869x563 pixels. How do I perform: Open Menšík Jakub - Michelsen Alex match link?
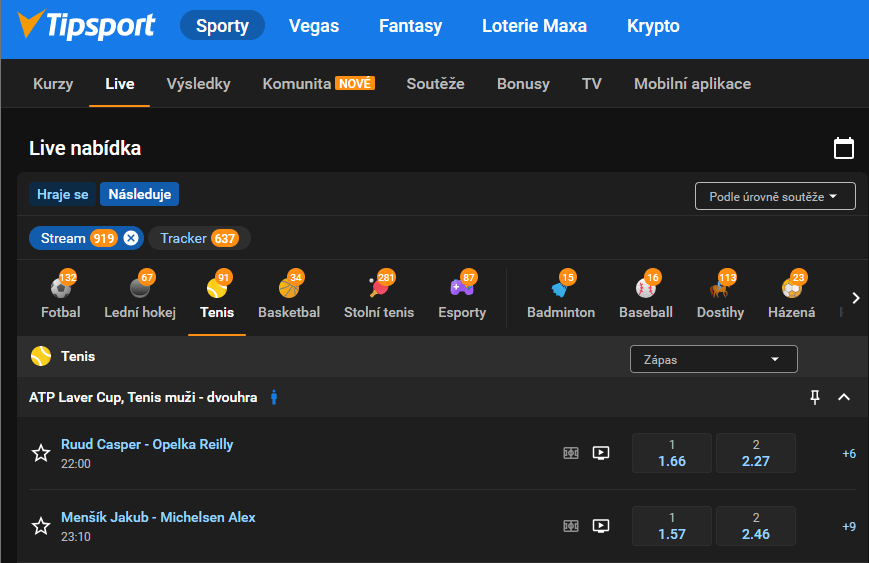pyautogui.click(x=158, y=517)
